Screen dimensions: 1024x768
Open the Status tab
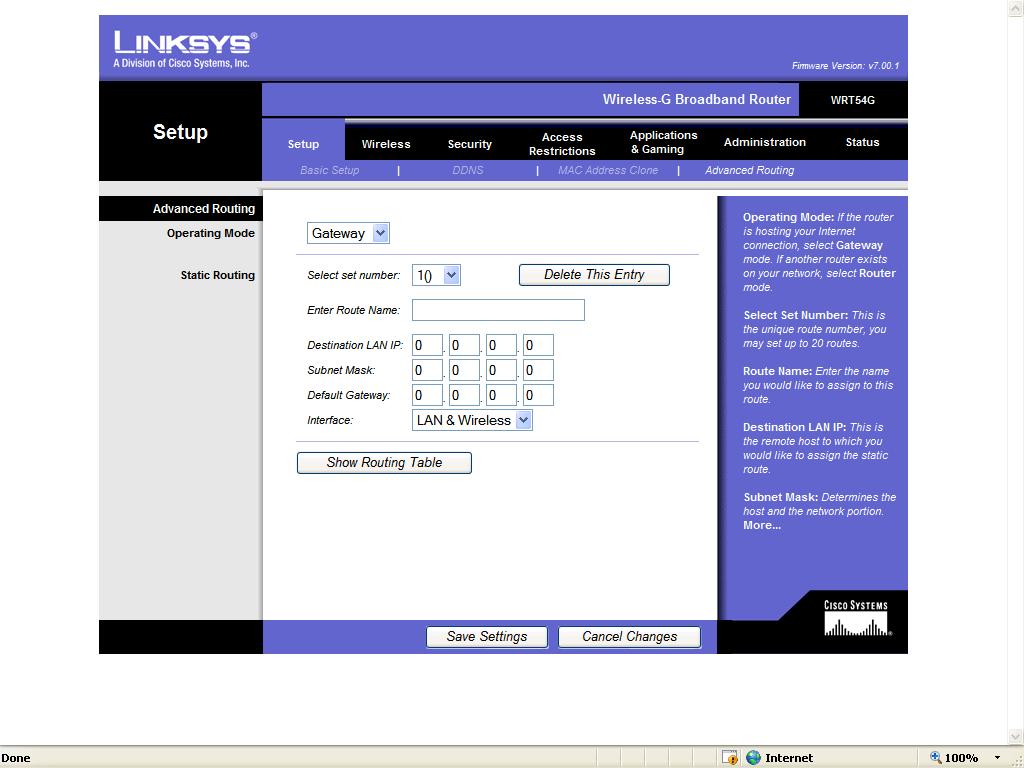coord(862,142)
